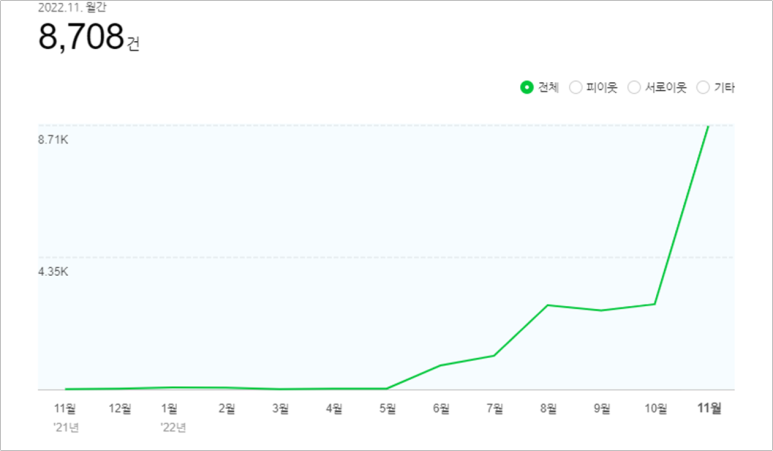This screenshot has height=451, width=773.
Task: Click the line's data point at 8월
Action: 548,305
